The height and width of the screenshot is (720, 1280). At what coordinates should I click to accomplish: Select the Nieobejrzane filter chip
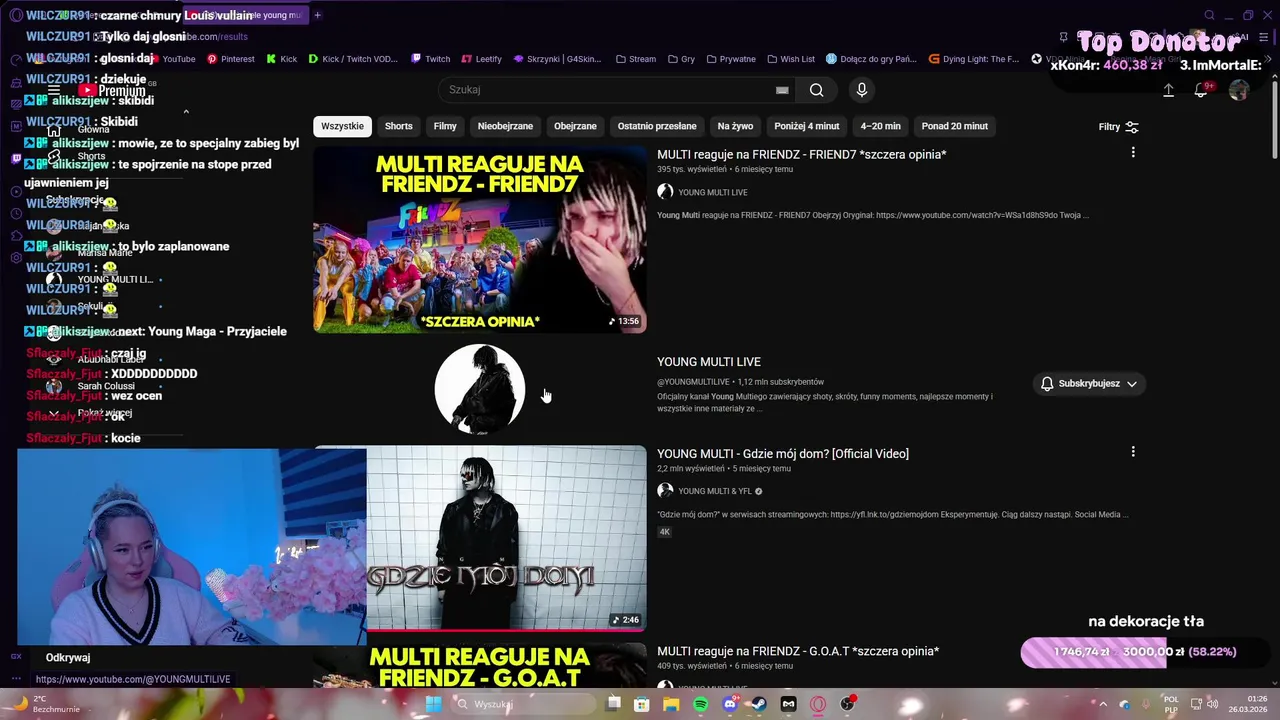(x=505, y=126)
